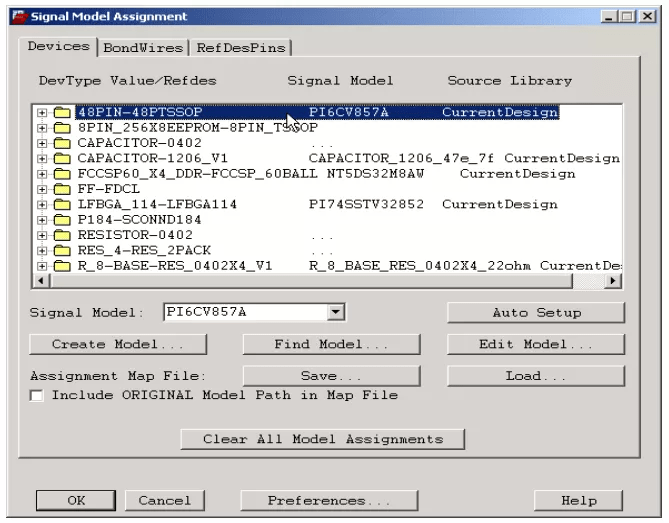Viewport: 669px width, 523px height.
Task: Expand the FCCSP60_X4_DDR-FCCSP_60BALL node
Action: click(42, 174)
